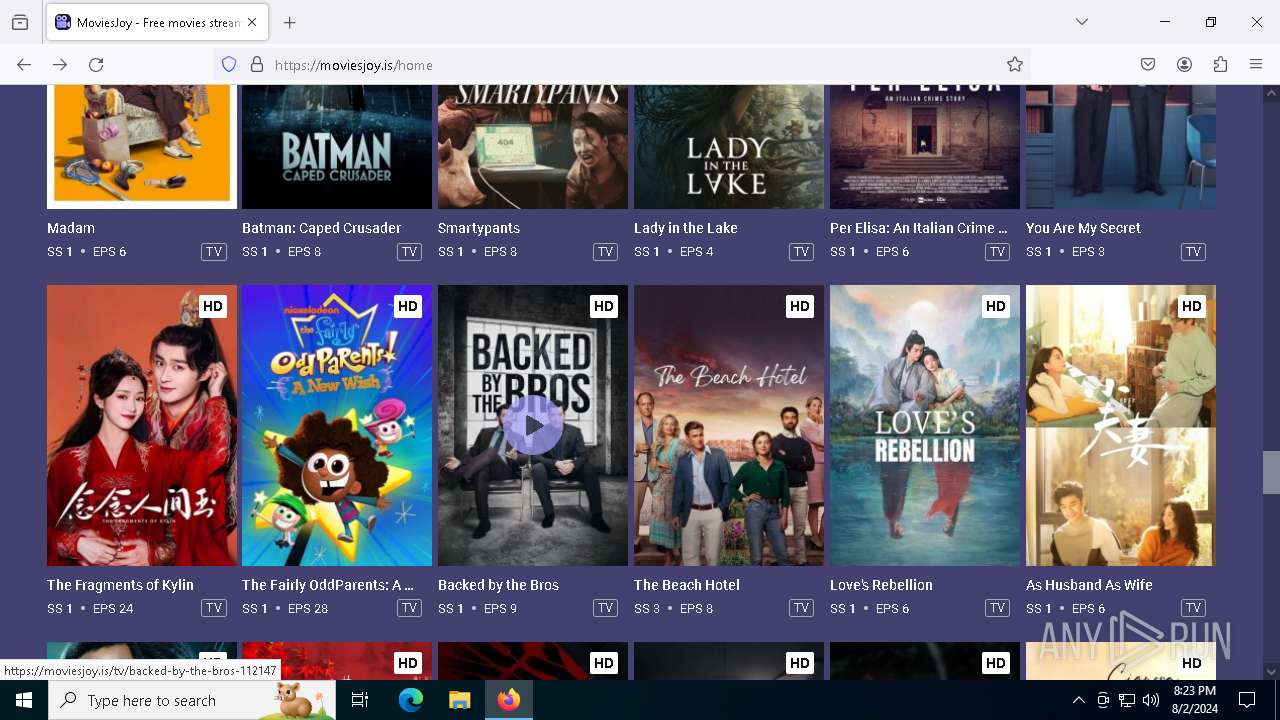This screenshot has width=1280, height=720.
Task: Click the Firefox View icon in tab bar
Action: click(20, 22)
